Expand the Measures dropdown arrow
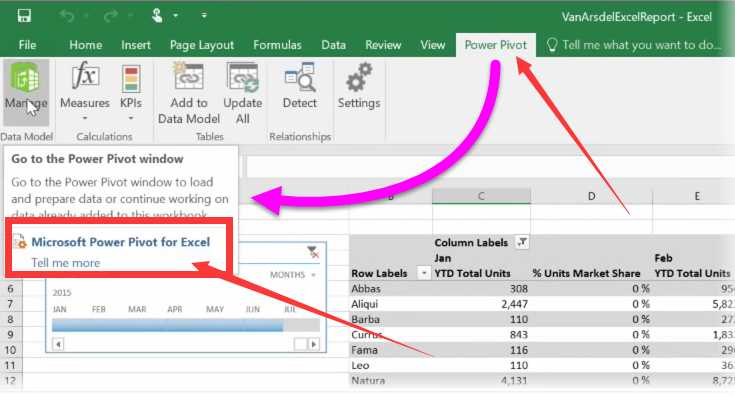The height and width of the screenshot is (398, 735). pyautogui.click(x=85, y=118)
